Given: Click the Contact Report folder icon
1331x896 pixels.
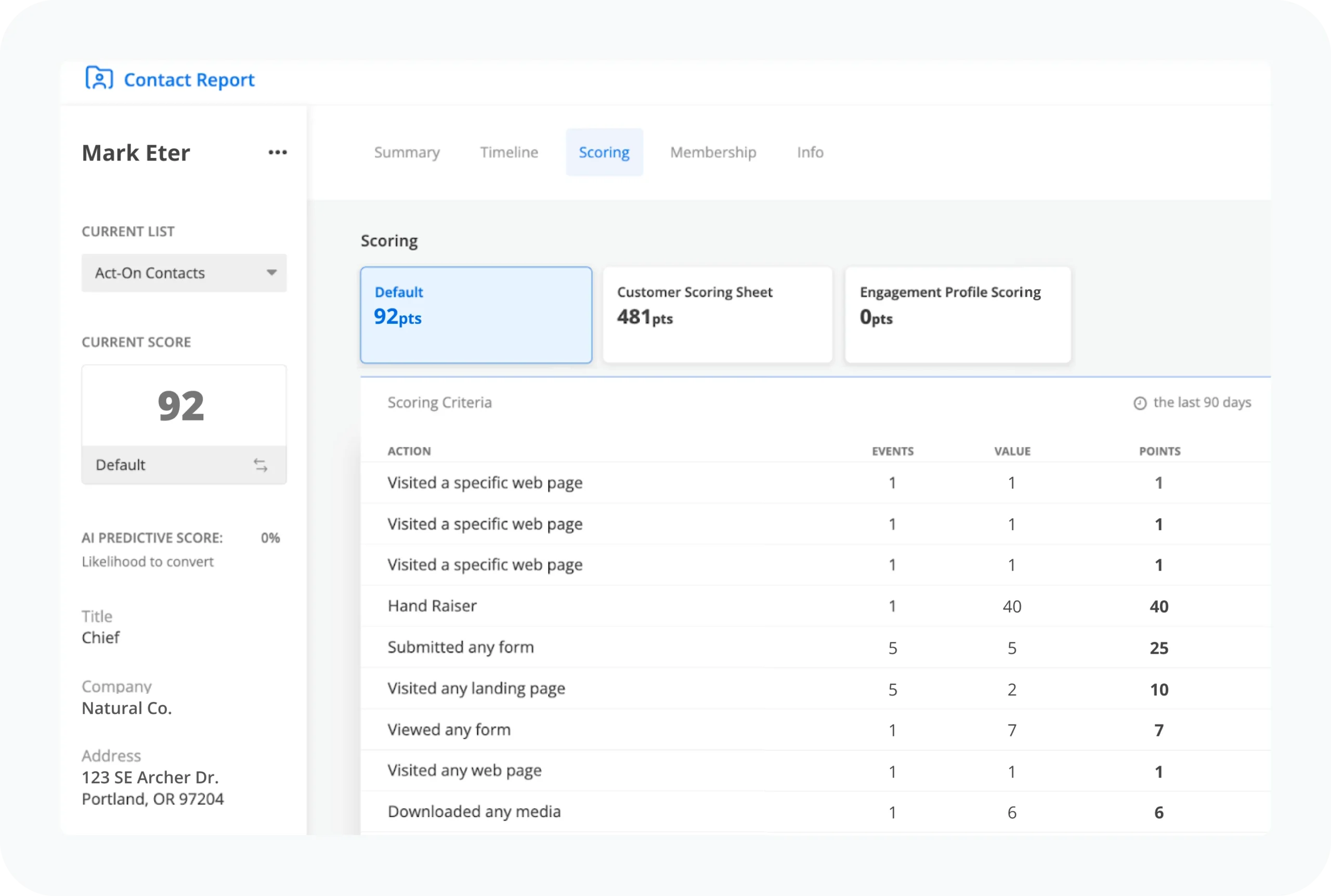Looking at the screenshot, I should point(99,78).
